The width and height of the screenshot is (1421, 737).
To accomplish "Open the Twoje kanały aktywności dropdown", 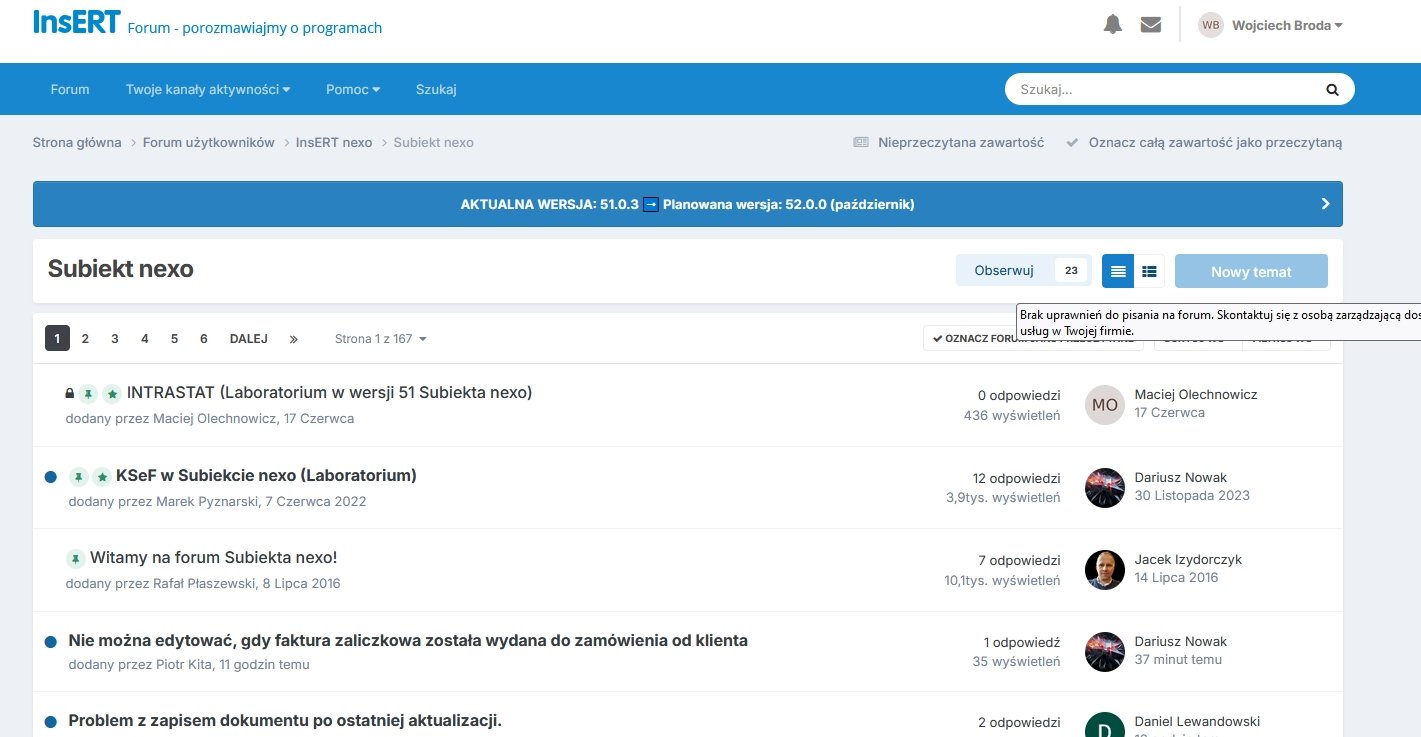I will pos(207,89).
